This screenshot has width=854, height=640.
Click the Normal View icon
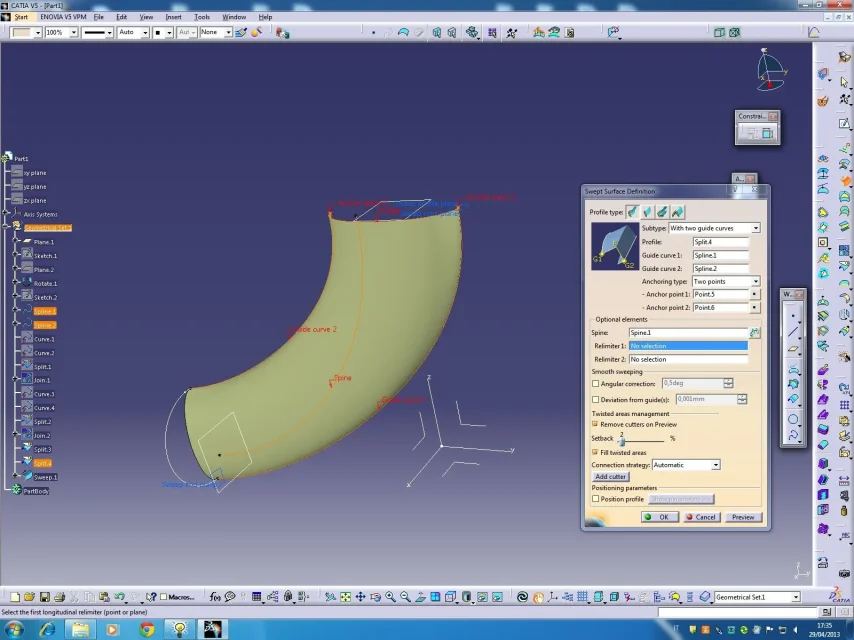pyautogui.click(x=420, y=597)
